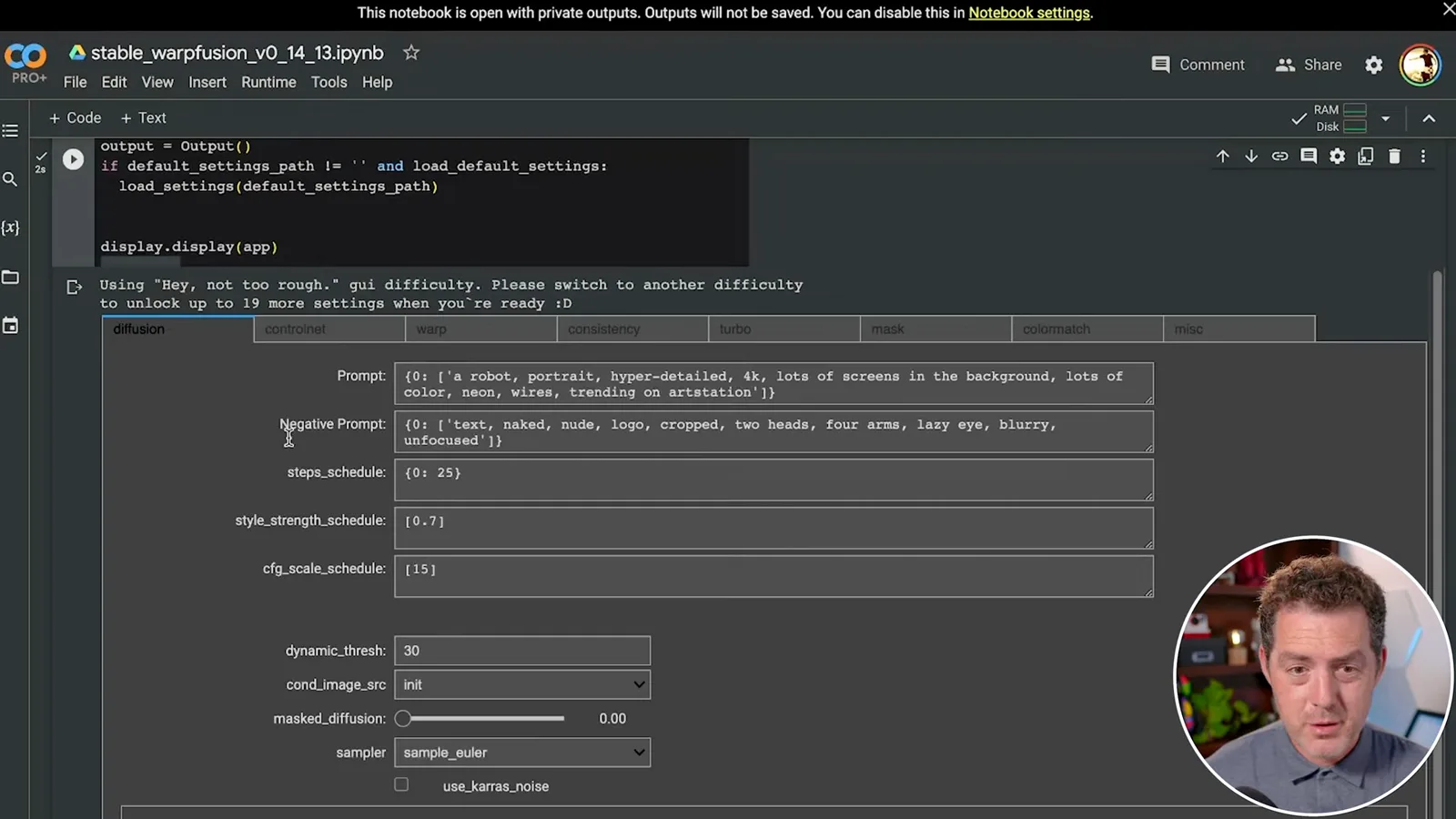Screen dimensions: 1456x819
Task: Collapse the header with chevron up
Action: click(1429, 118)
